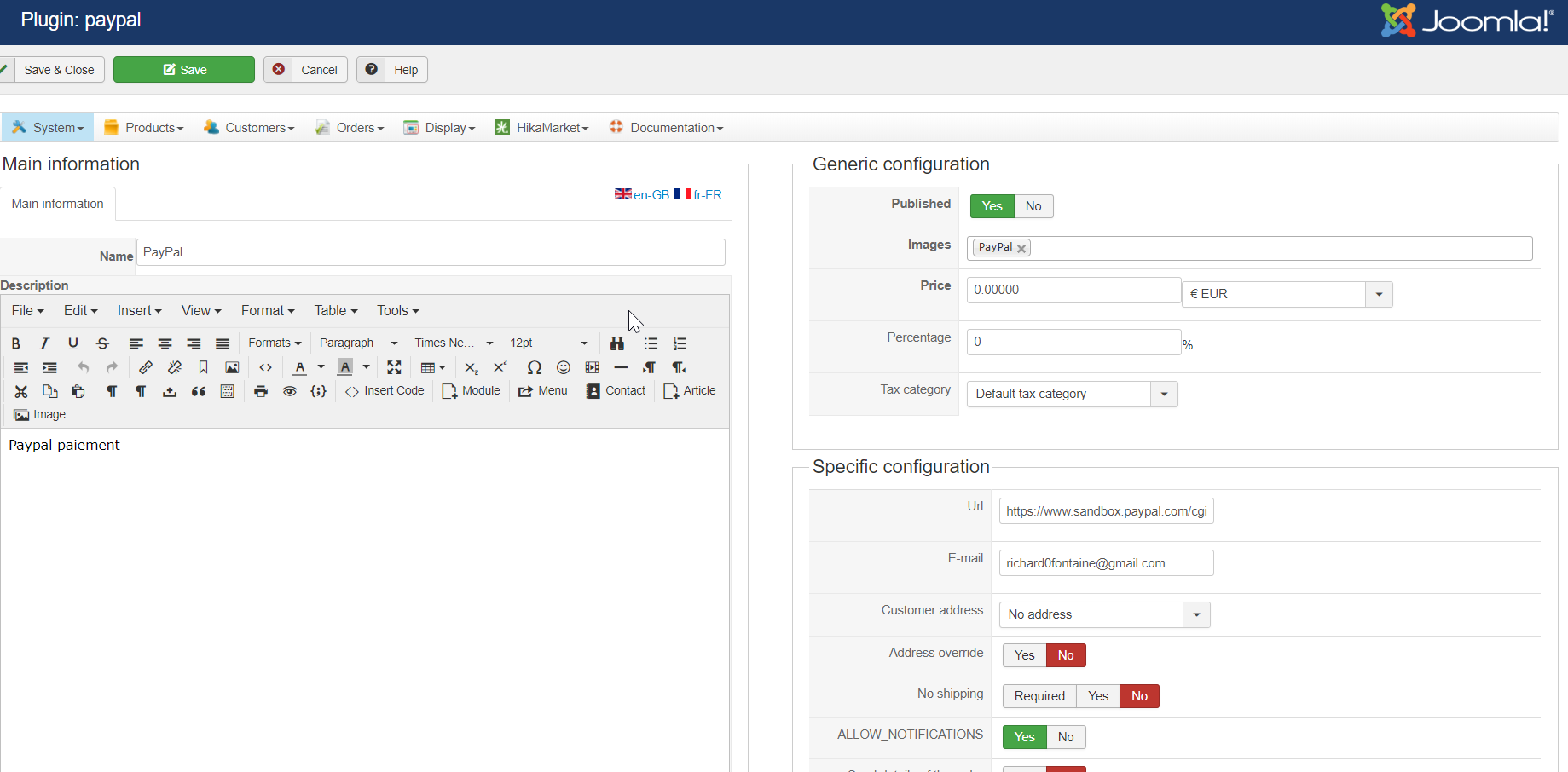Image resolution: width=1568 pixels, height=772 pixels.
Task: Cancel editing the plugin
Action: [305, 70]
